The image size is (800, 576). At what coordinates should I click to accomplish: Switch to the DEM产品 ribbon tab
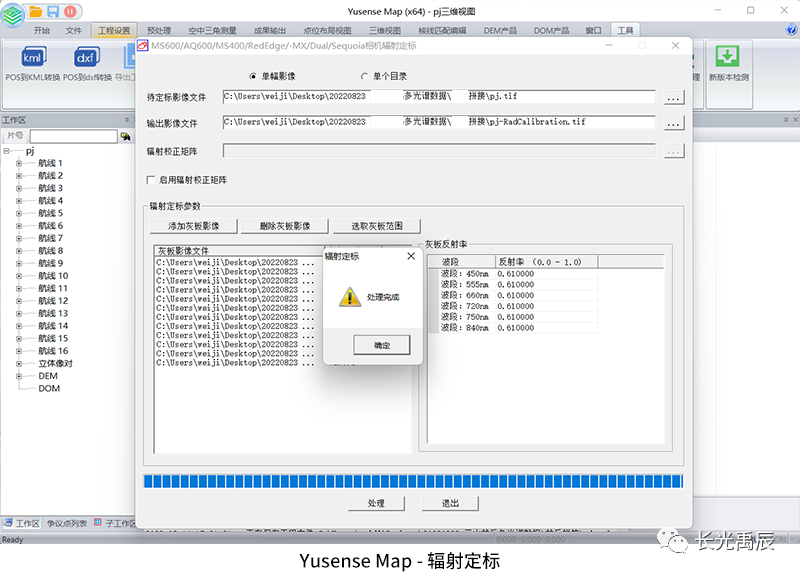click(502, 30)
